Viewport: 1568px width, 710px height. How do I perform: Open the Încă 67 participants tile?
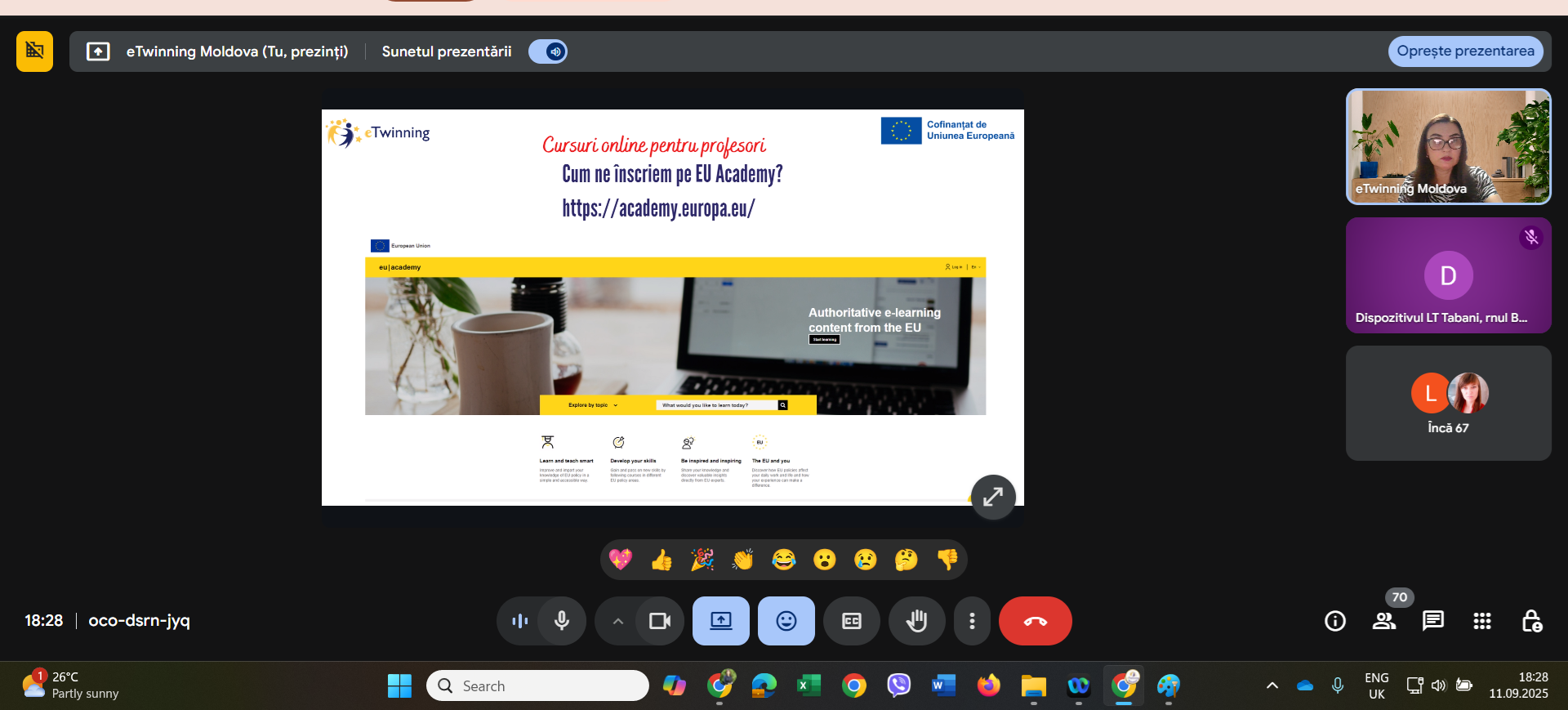1448,403
